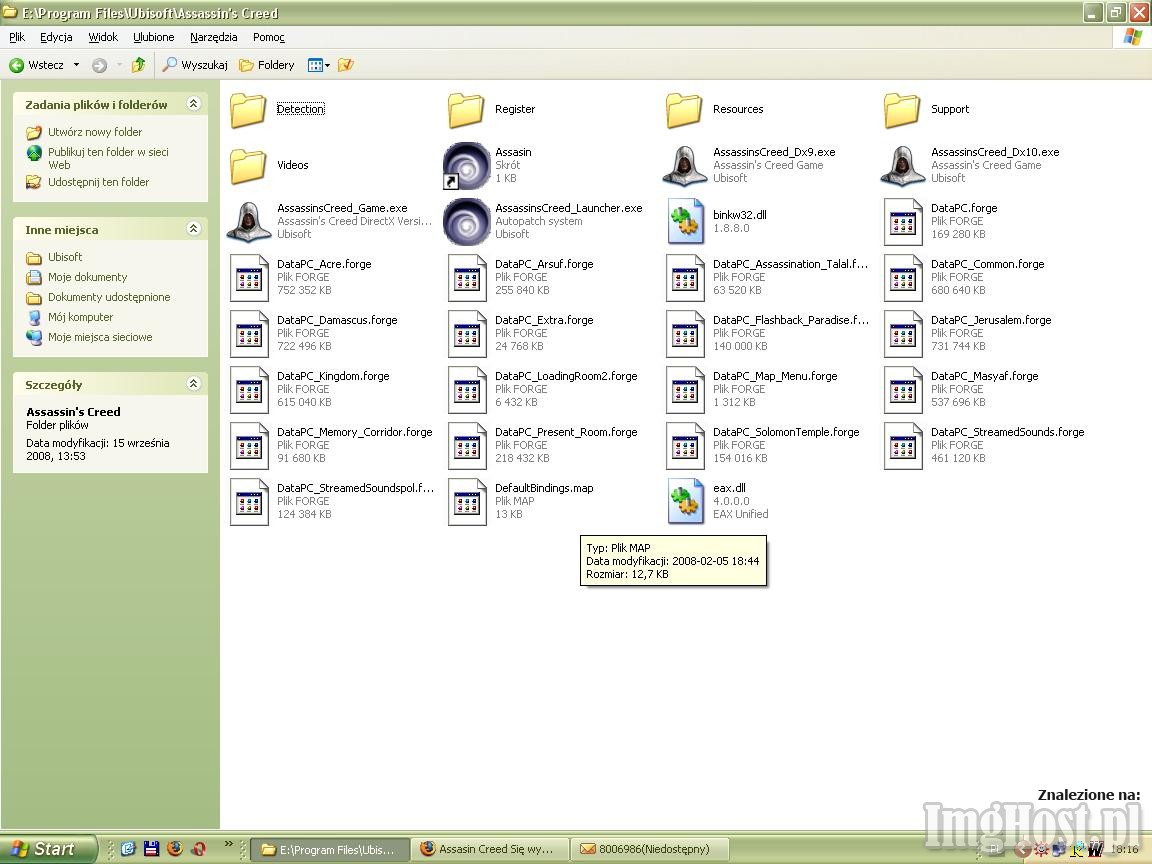Select the DataPC_SolomonTemple.forge file name
The image size is (1152, 864).
786,432
